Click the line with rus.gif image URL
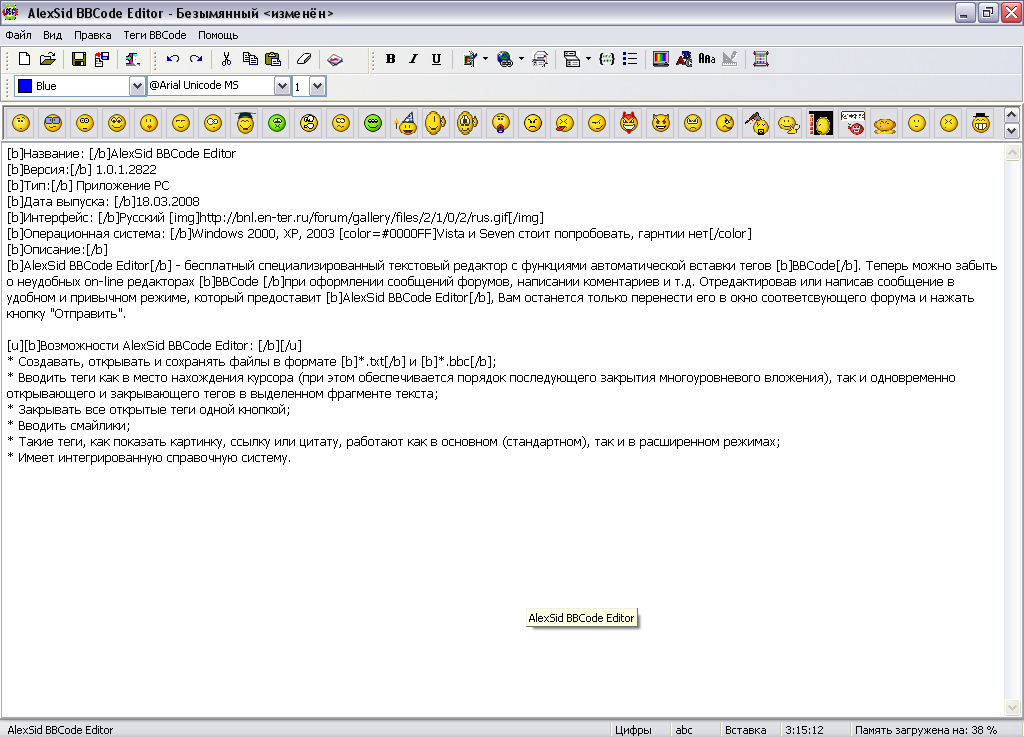Image resolution: width=1024 pixels, height=737 pixels. tap(275, 217)
